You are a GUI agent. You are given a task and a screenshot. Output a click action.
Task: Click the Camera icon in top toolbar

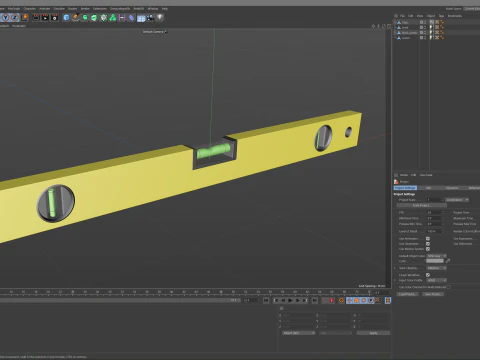[x=150, y=17]
